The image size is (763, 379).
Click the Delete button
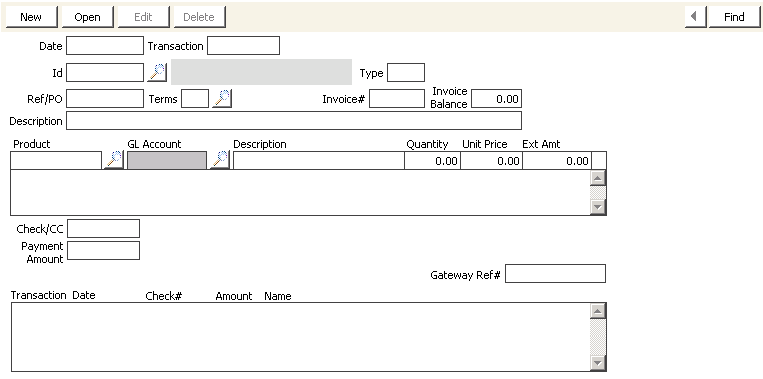tap(200, 17)
